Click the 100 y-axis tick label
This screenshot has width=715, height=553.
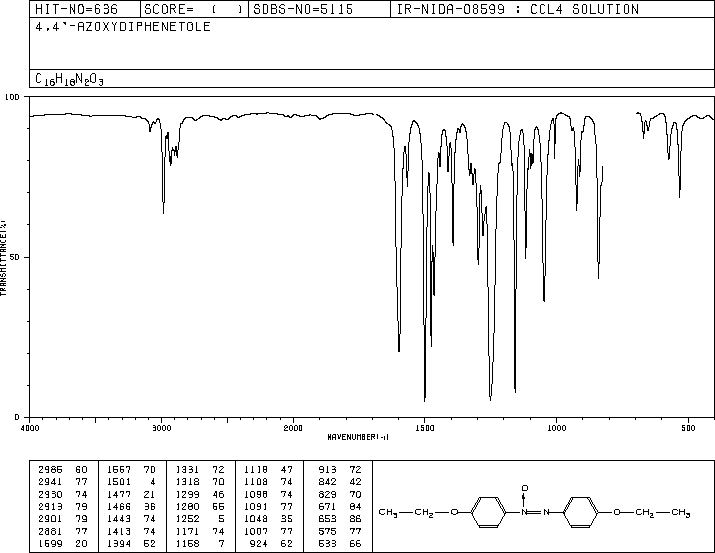tap(12, 97)
